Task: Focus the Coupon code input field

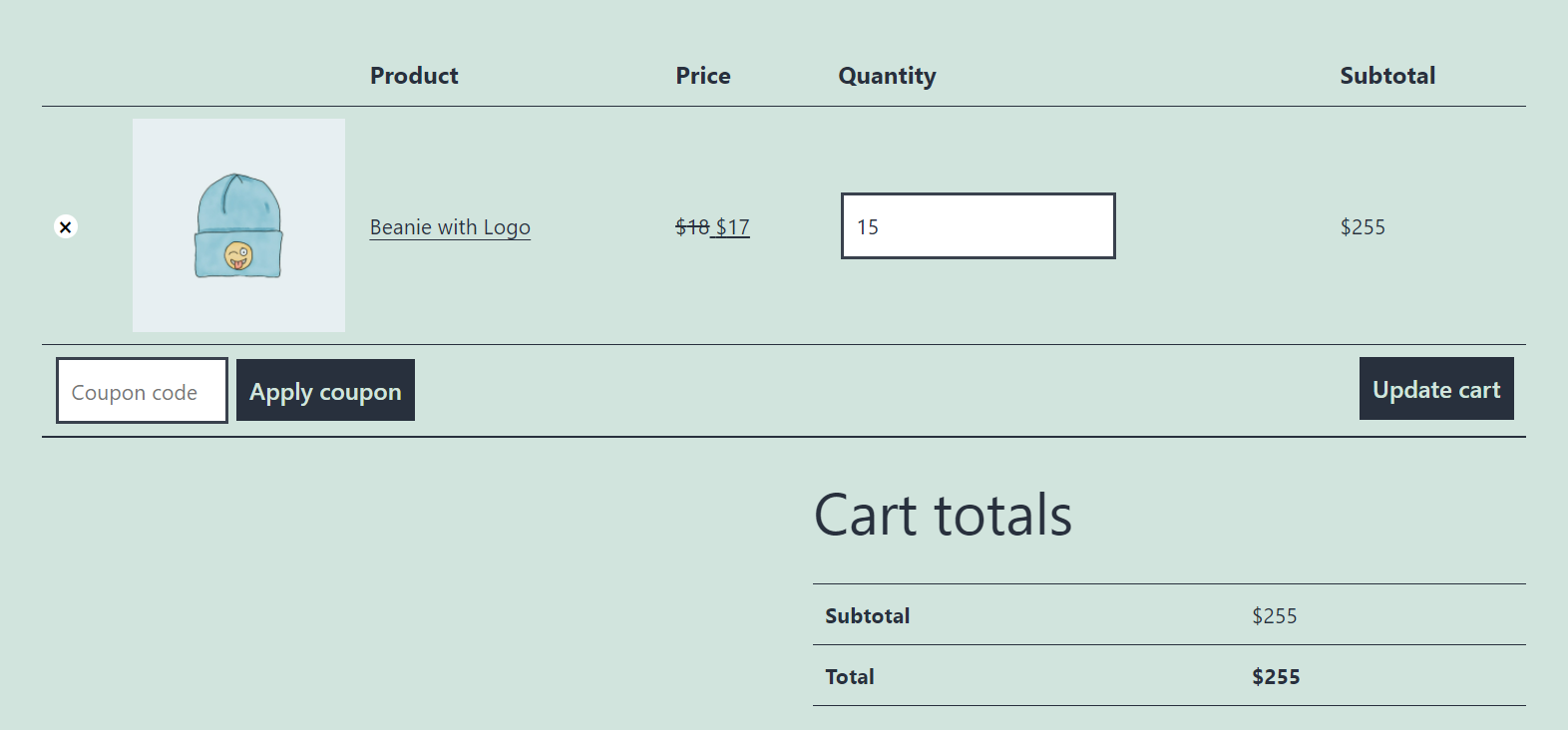Action: click(142, 391)
